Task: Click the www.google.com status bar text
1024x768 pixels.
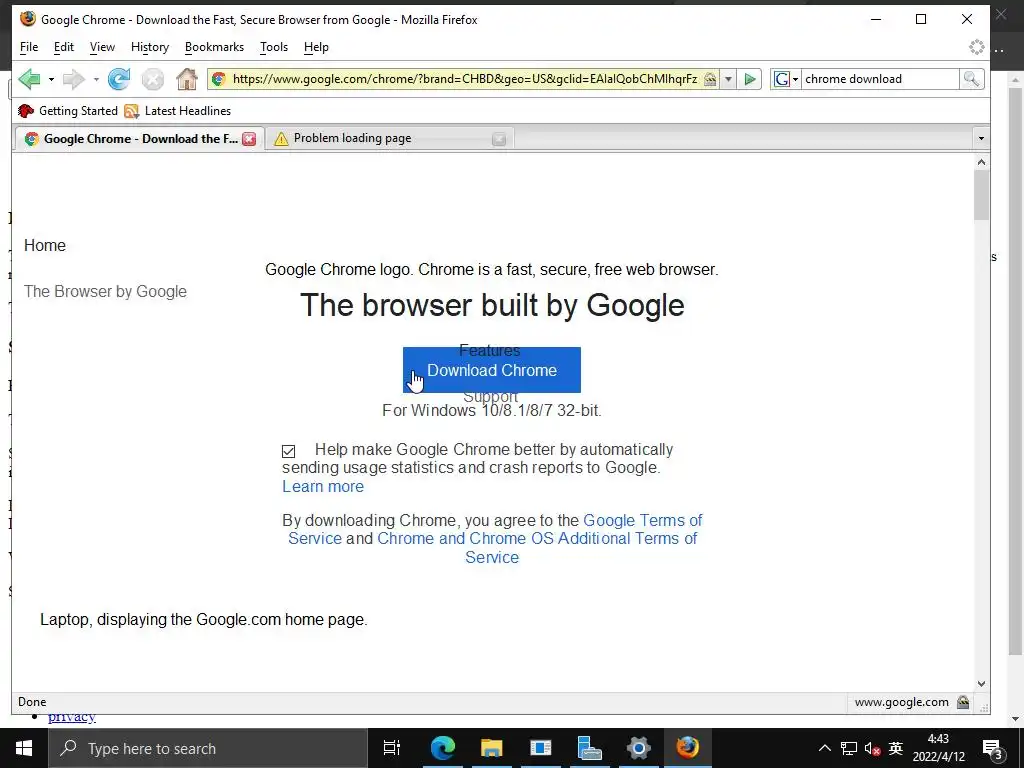Action: [x=901, y=702]
